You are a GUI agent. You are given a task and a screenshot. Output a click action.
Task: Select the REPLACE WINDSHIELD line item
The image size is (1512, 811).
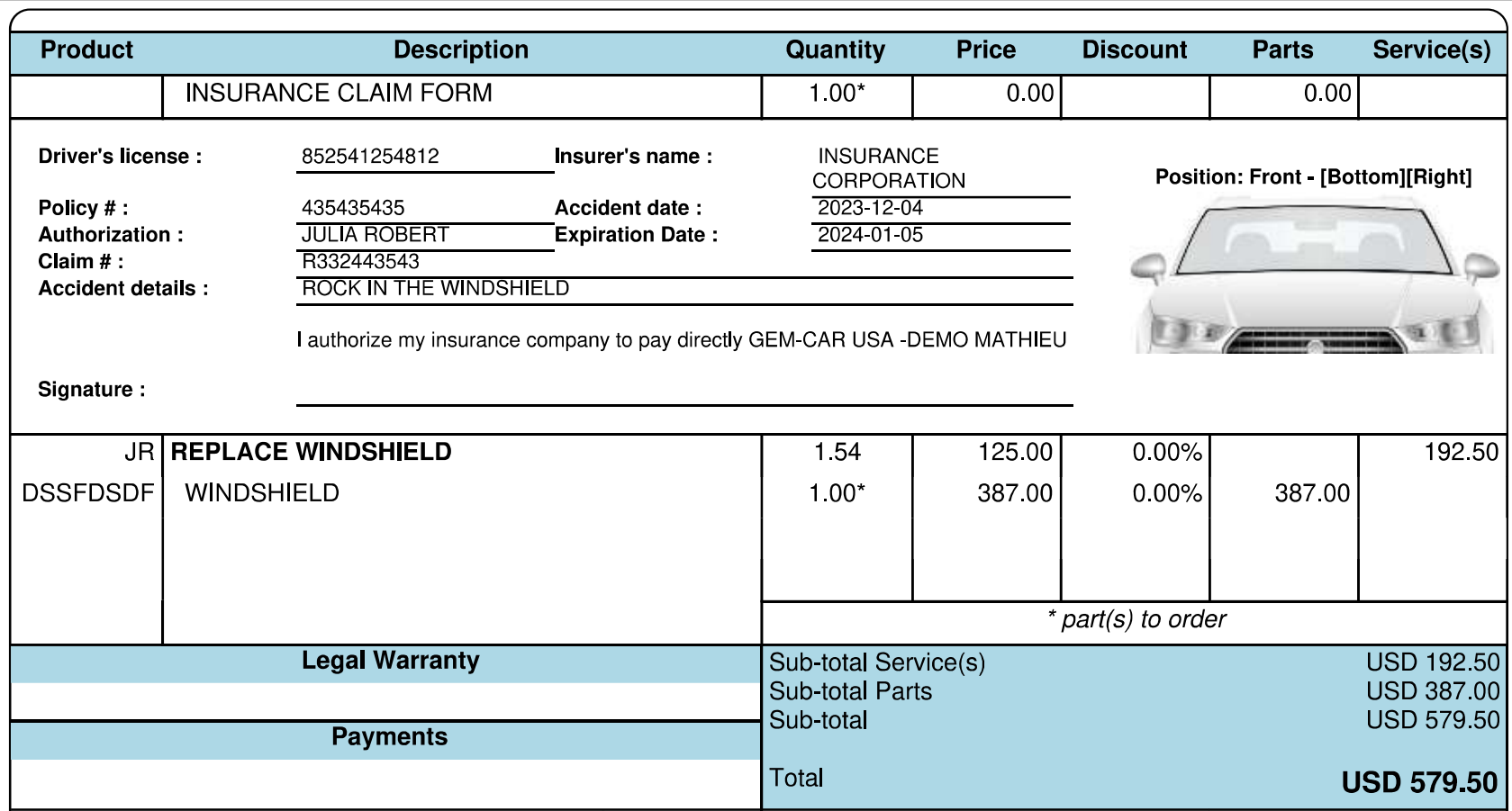tap(312, 452)
